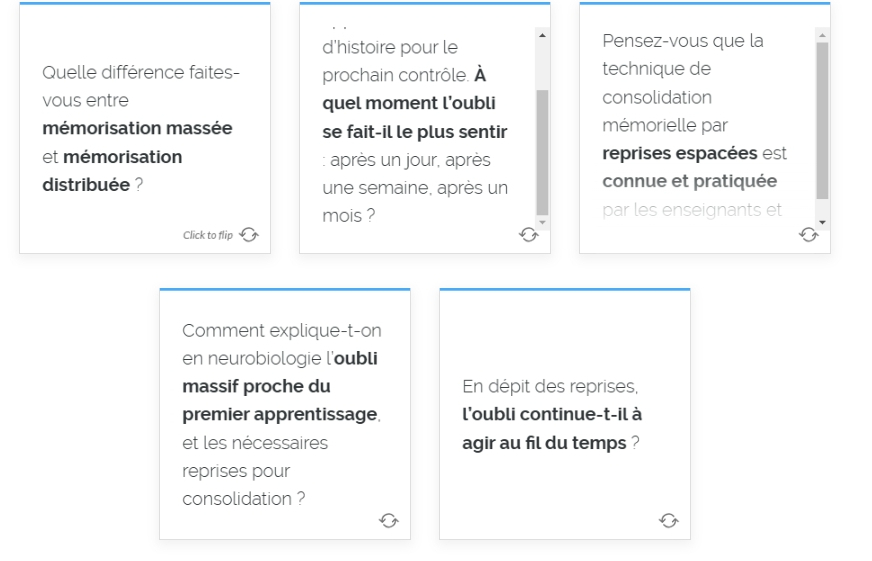Click the scrollbar thumb on the 'Pensez-vous' card
The image size is (872, 561).
point(822,121)
